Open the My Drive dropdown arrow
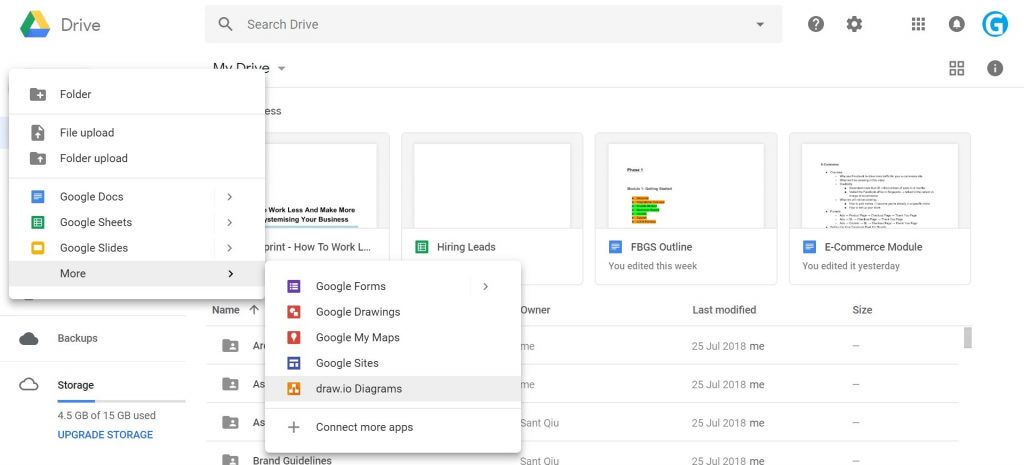This screenshot has width=1024, height=465. click(x=282, y=69)
